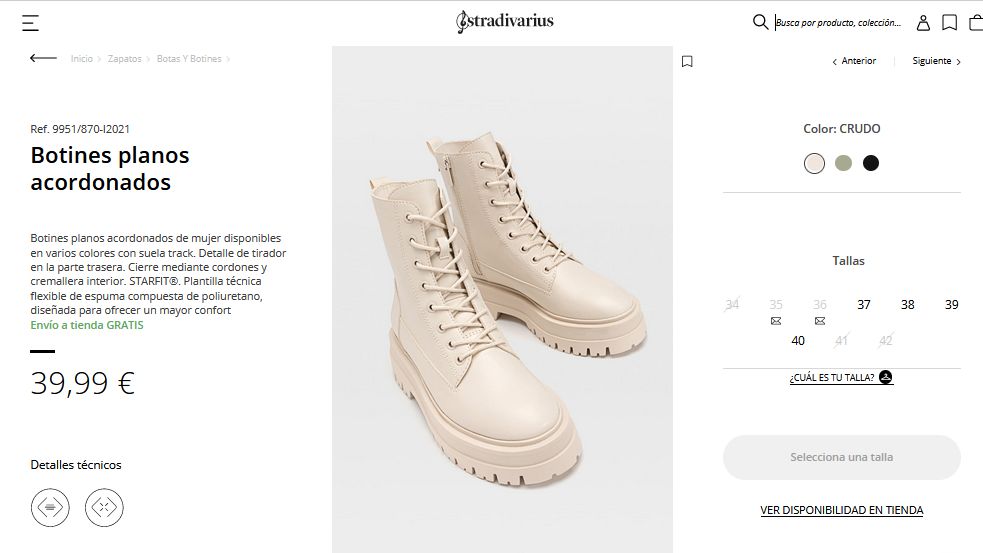Click ¿Cuál es tu talla? link

[x=840, y=378]
